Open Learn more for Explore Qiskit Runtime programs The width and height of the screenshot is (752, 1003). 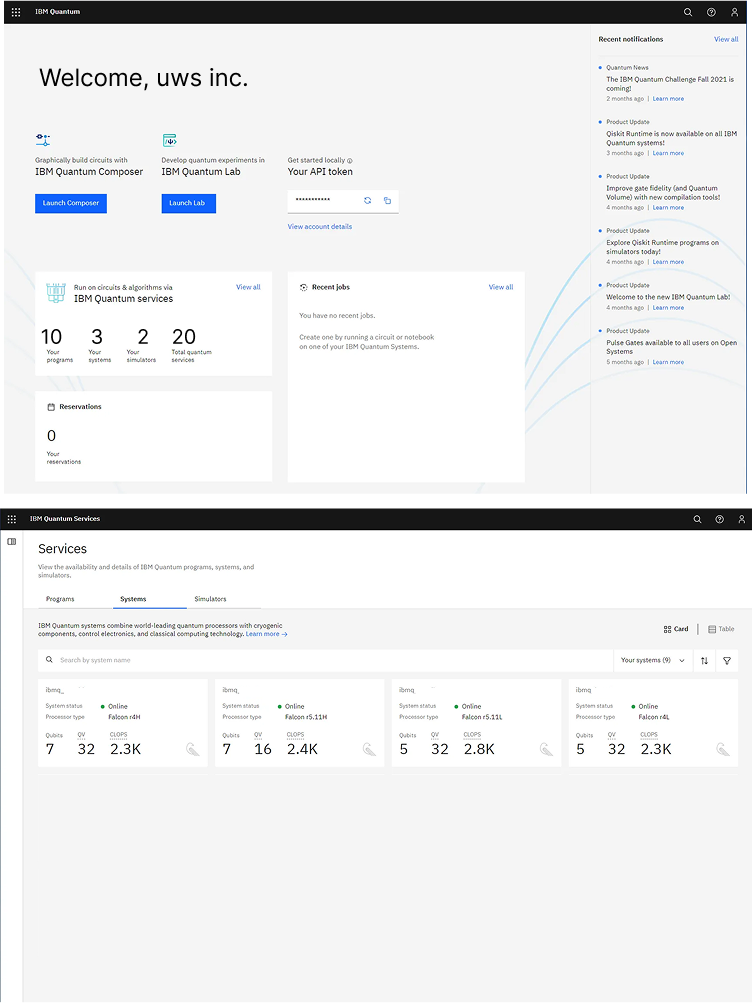(x=668, y=262)
